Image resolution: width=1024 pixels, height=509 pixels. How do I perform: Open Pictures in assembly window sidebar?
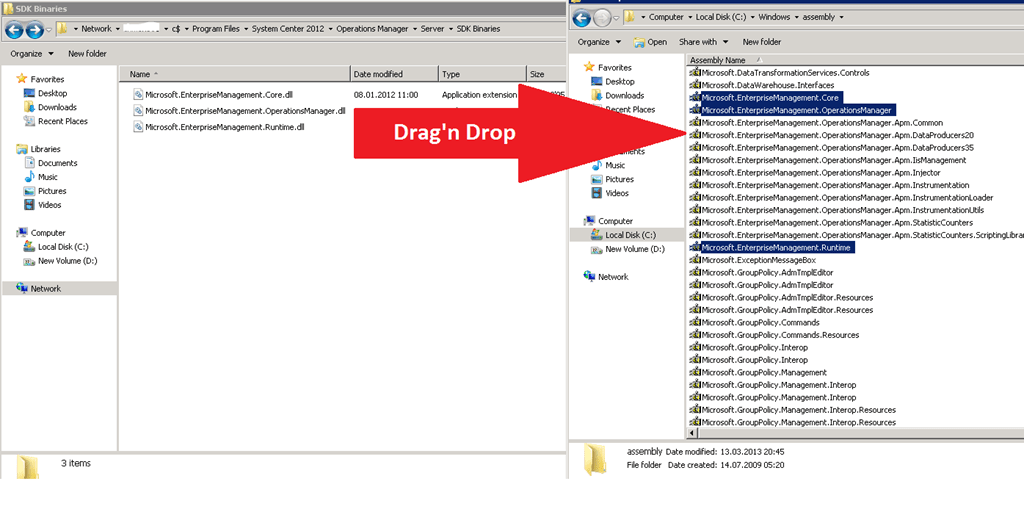click(x=619, y=179)
